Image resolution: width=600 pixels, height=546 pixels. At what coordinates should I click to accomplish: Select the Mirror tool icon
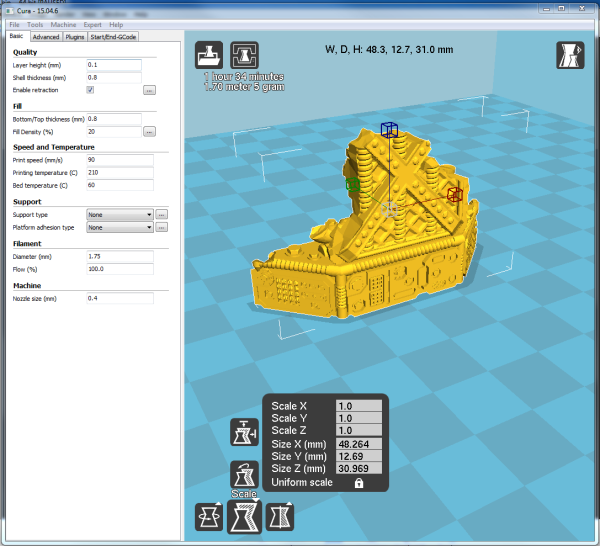point(279,516)
